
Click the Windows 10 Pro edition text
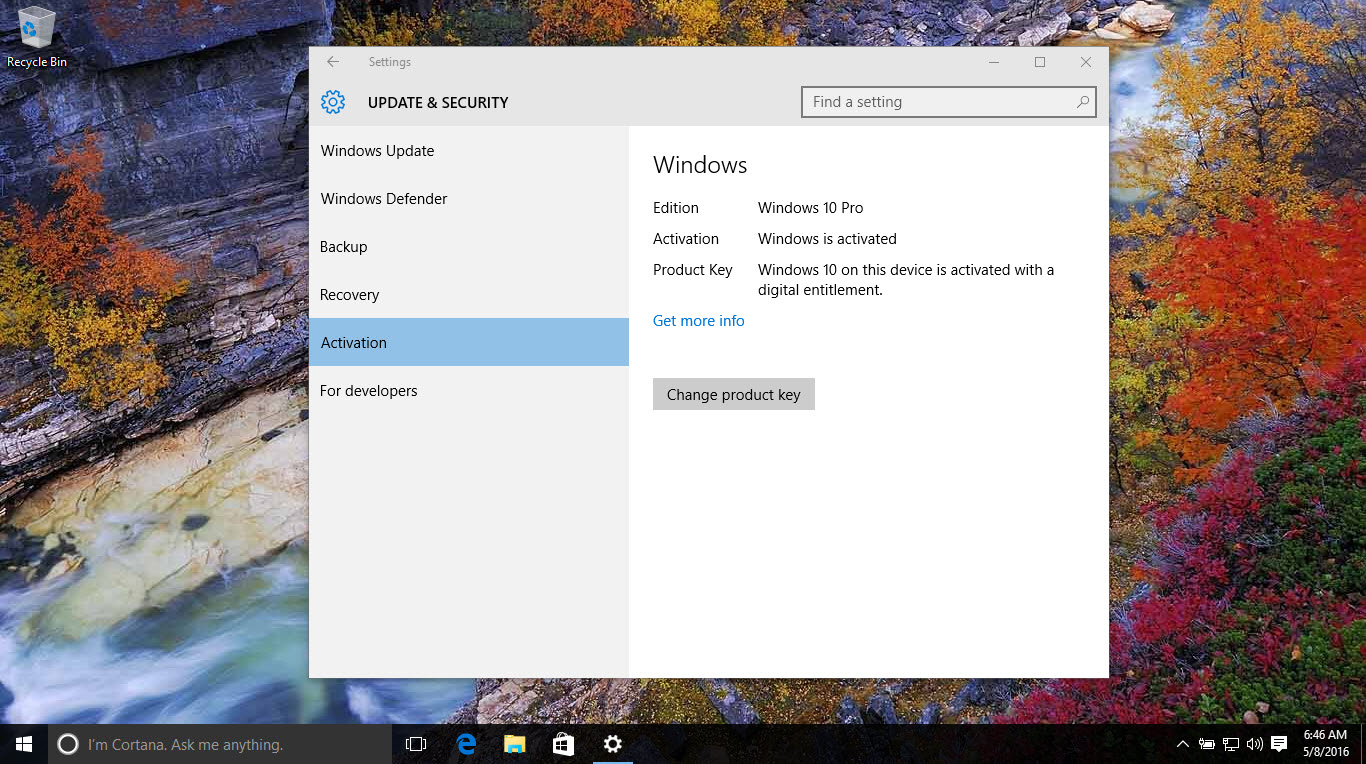(810, 208)
